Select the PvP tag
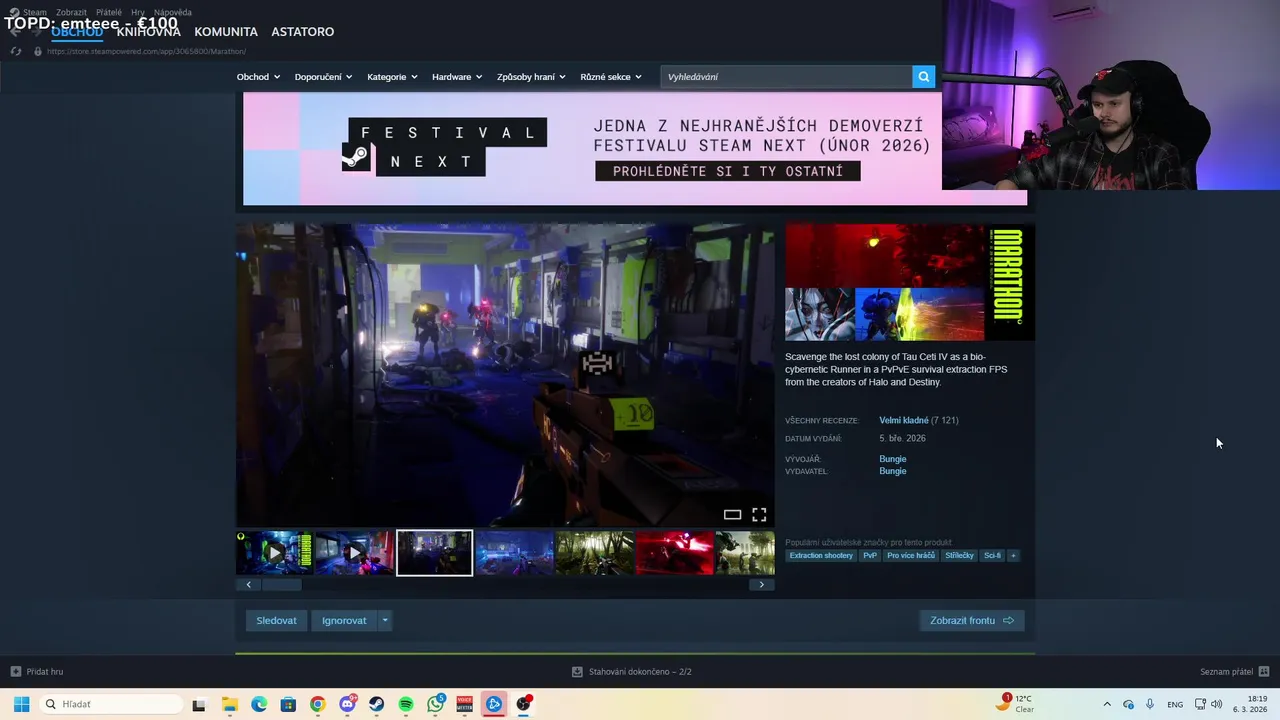 pyautogui.click(x=870, y=556)
